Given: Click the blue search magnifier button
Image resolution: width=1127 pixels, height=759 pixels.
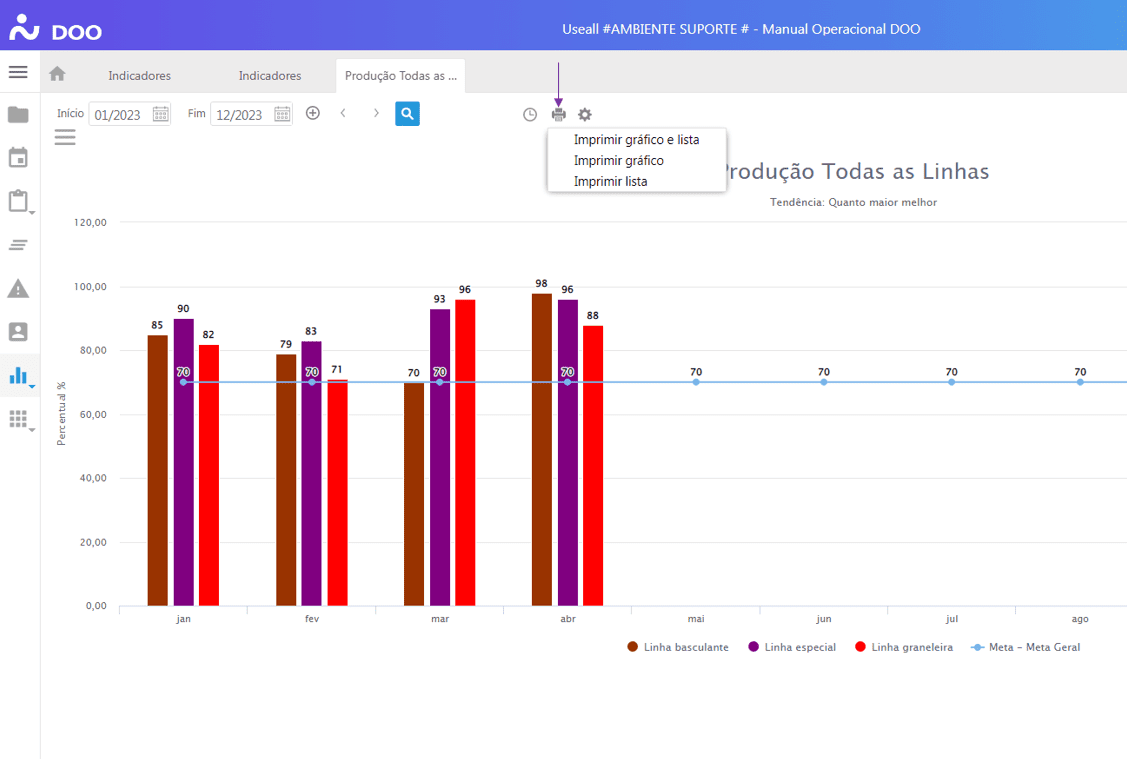Looking at the screenshot, I should pyautogui.click(x=407, y=114).
